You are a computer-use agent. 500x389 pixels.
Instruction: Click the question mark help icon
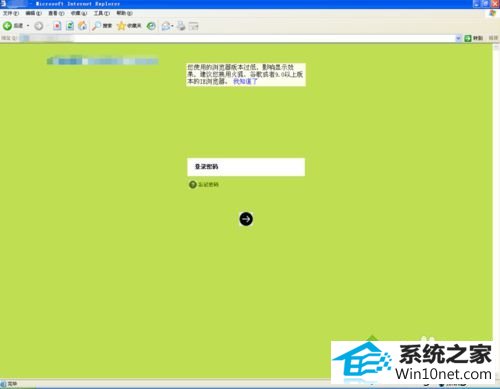click(x=193, y=185)
